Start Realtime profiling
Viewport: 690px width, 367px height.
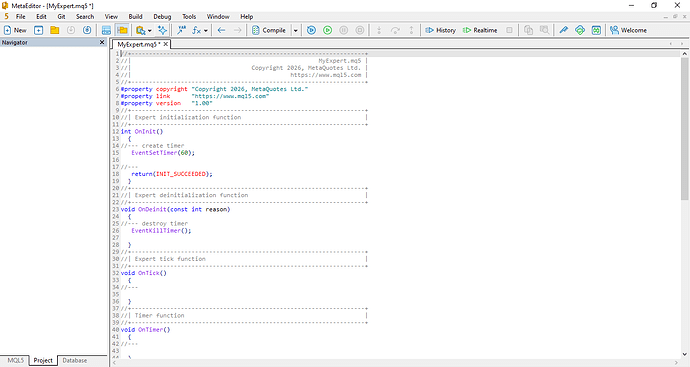pyautogui.click(x=480, y=30)
